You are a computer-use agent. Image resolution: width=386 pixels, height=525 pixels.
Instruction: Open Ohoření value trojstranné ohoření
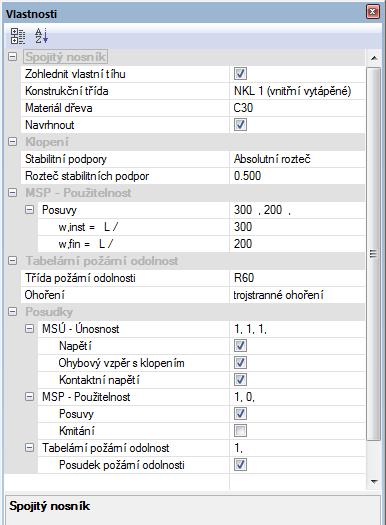pos(297,295)
